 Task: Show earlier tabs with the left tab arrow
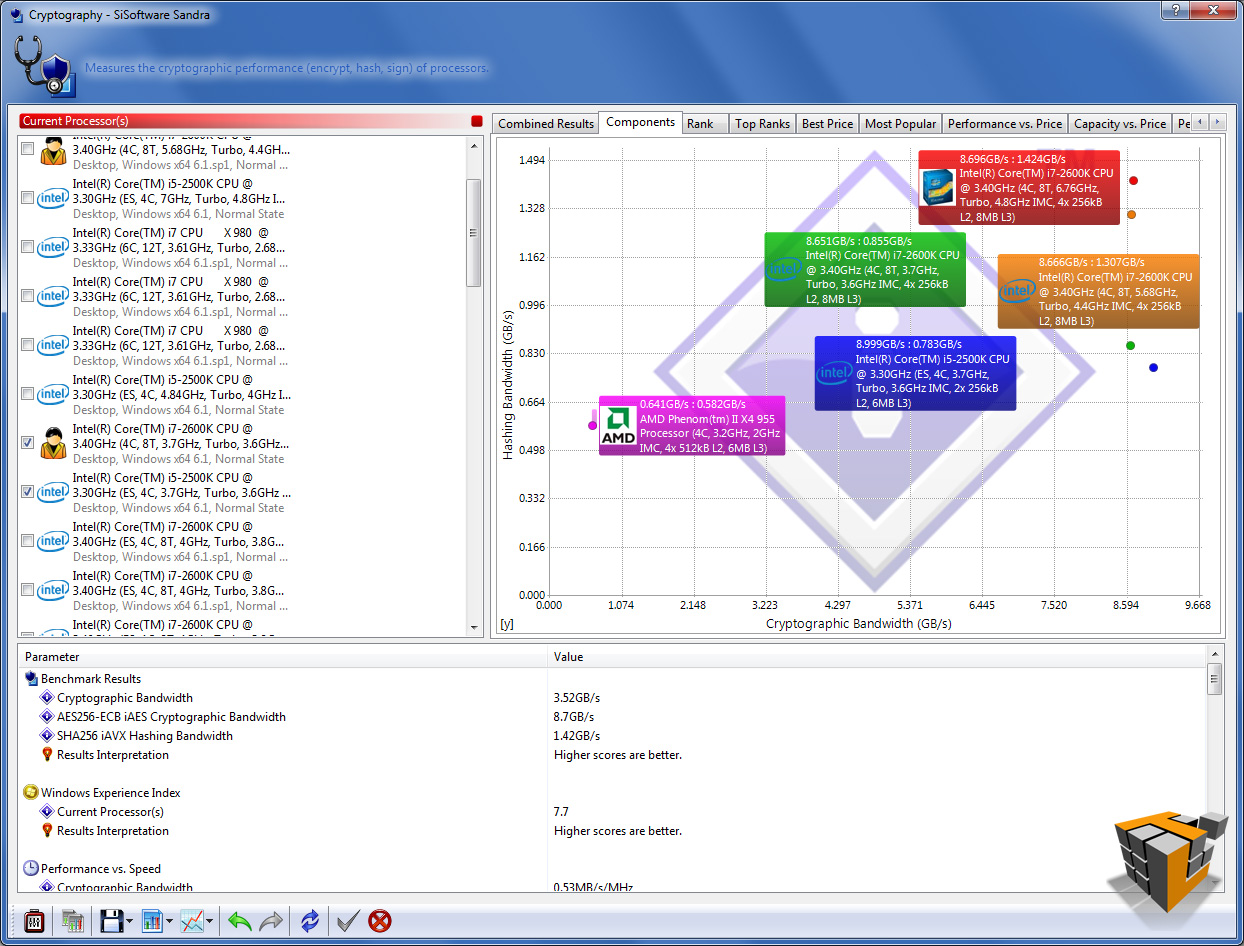tap(1201, 122)
